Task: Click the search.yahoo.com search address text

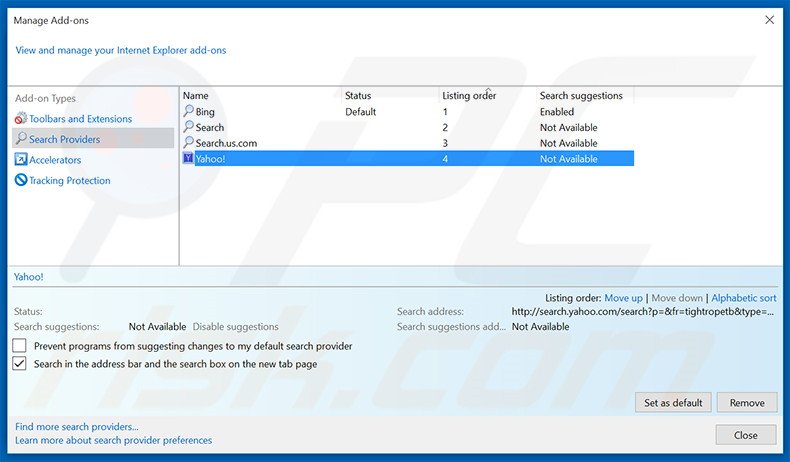Action: click(642, 311)
